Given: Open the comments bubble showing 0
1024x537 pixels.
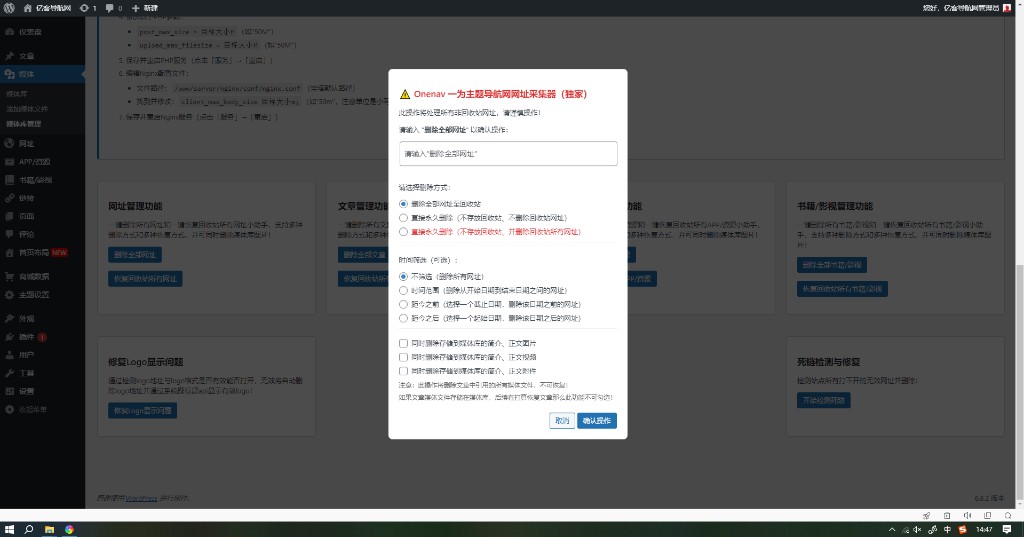Looking at the screenshot, I should (114, 8).
